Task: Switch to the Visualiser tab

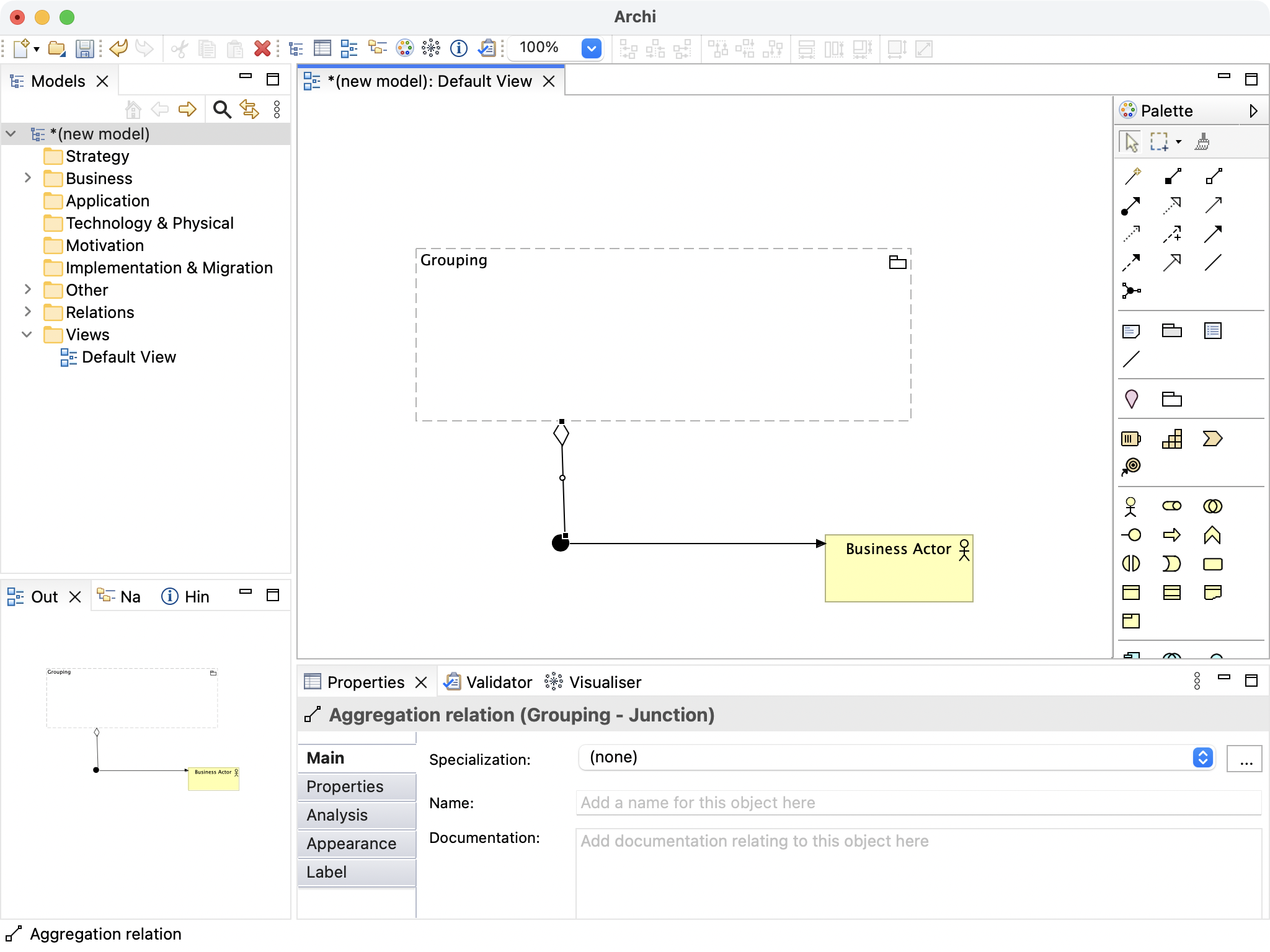Action: tap(593, 682)
